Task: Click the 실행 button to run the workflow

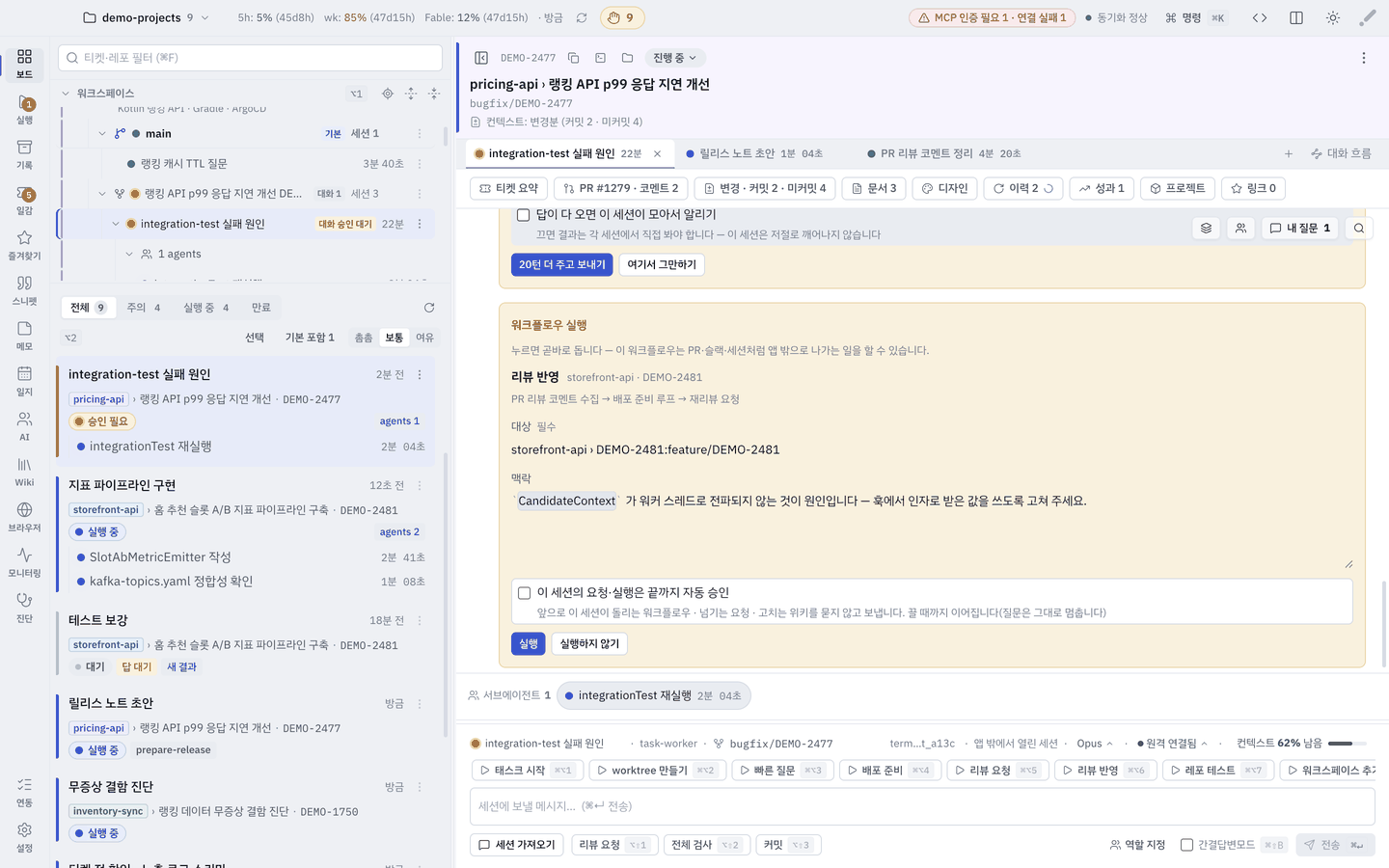Action: 529,643
